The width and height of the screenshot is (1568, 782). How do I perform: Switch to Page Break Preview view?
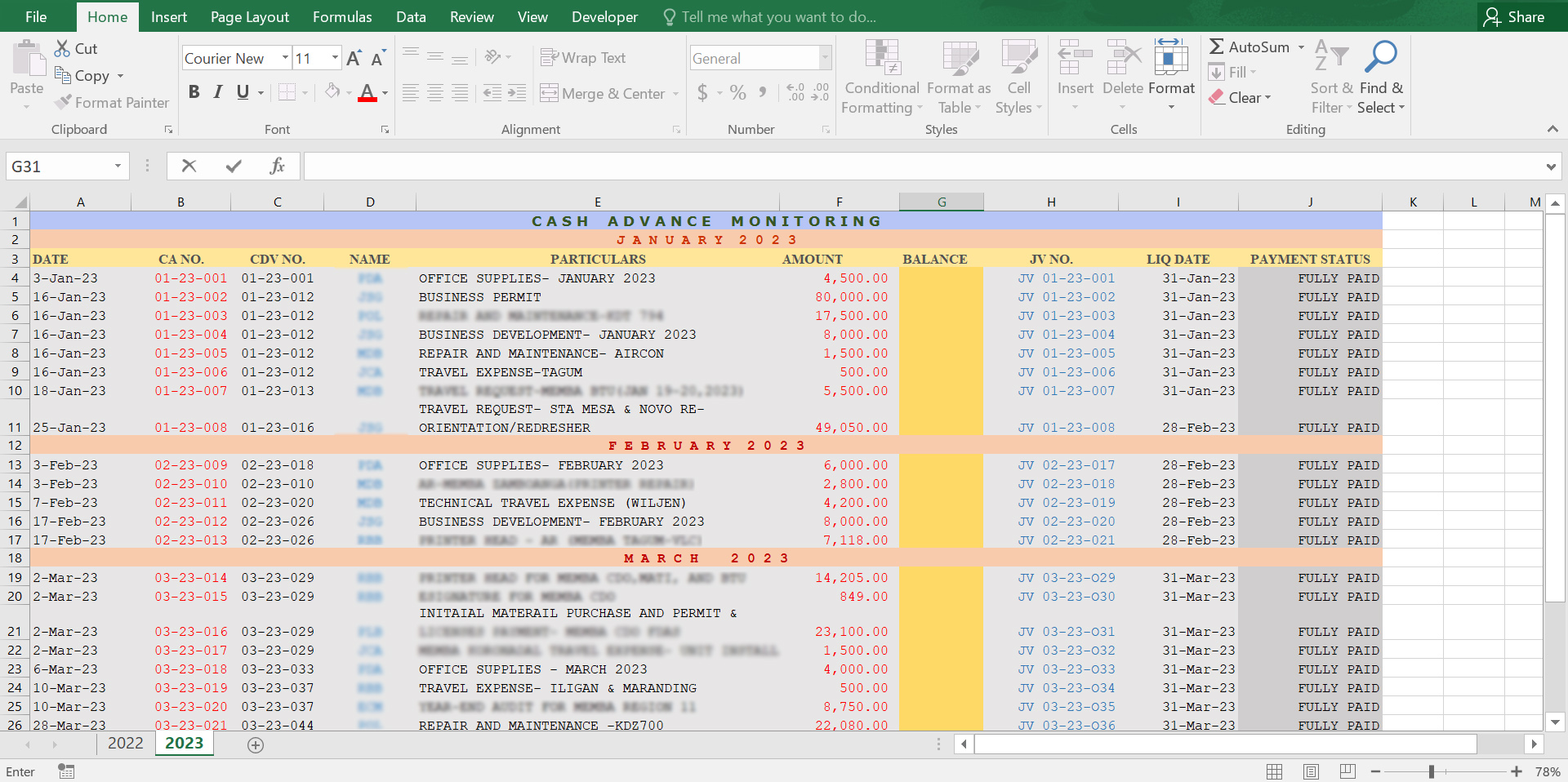pos(1347,771)
